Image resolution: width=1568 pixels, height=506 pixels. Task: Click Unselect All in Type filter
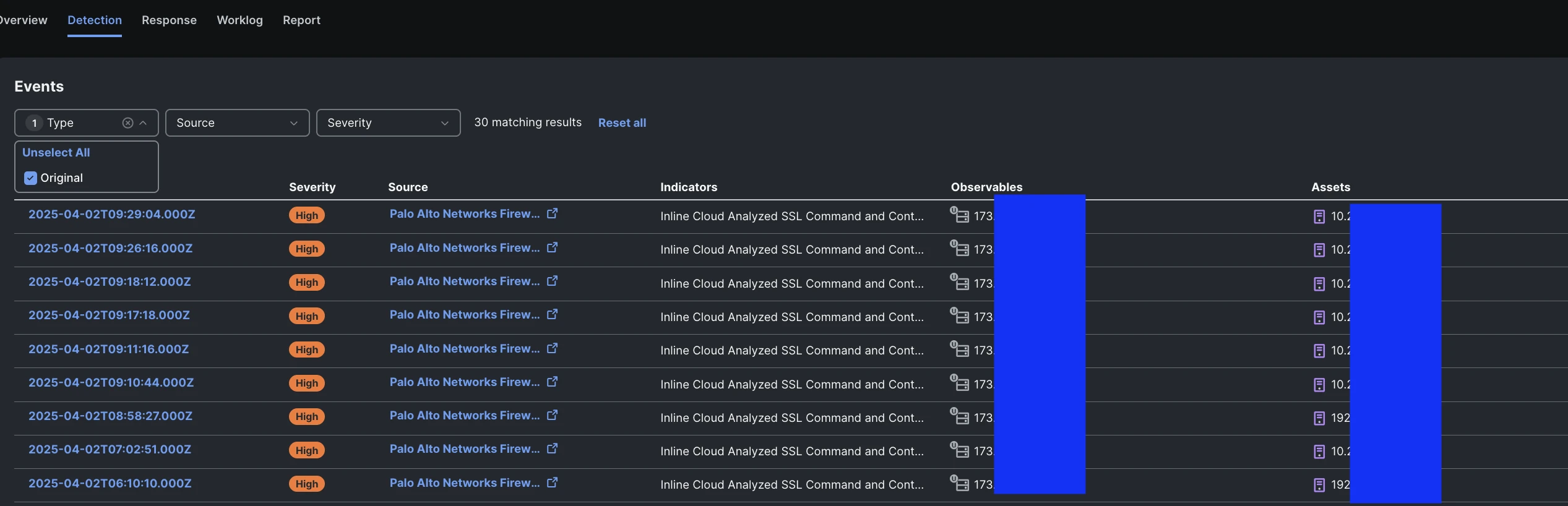[56, 153]
